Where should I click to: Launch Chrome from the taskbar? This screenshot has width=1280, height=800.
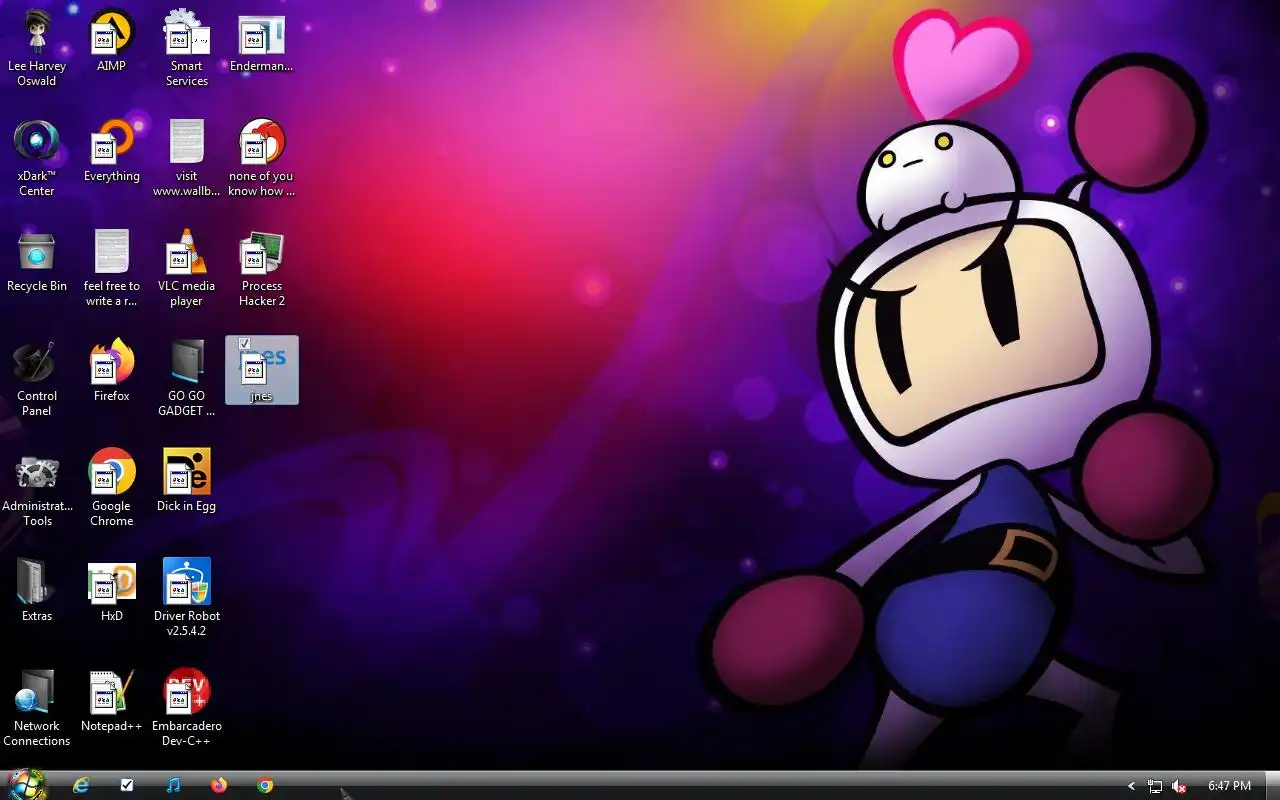pyautogui.click(x=265, y=785)
